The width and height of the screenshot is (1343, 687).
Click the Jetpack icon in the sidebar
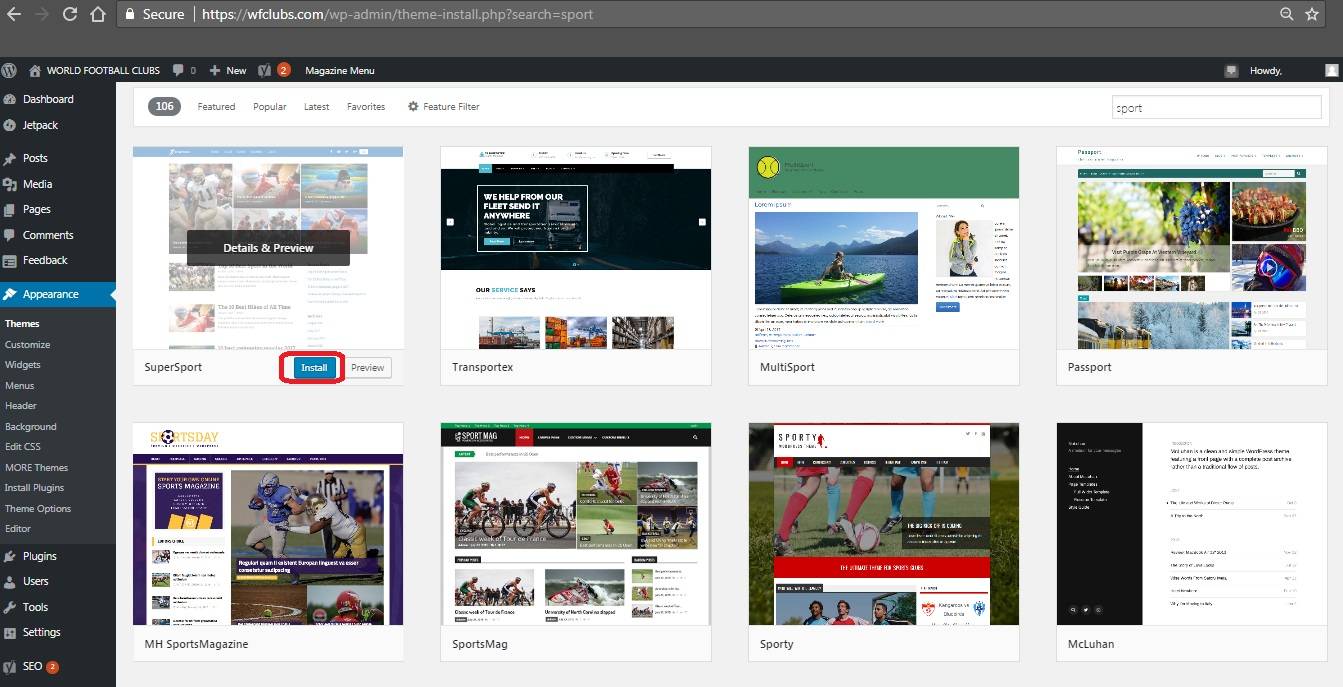point(10,125)
